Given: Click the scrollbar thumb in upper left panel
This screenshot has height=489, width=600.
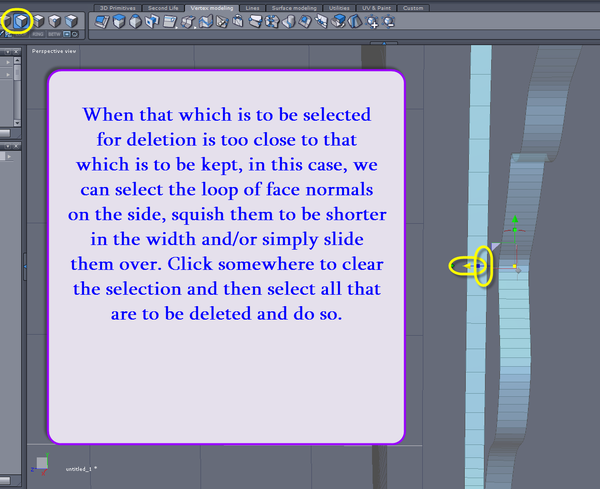Looking at the screenshot, I should point(17,72).
